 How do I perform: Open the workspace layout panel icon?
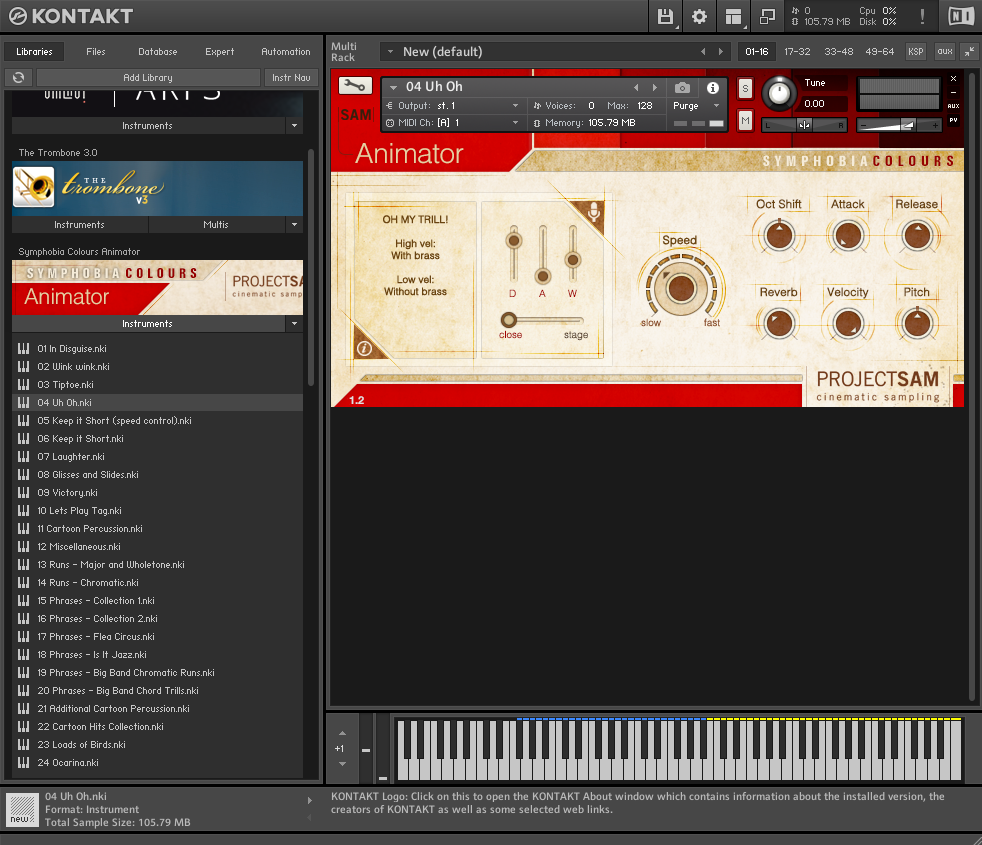coord(733,16)
